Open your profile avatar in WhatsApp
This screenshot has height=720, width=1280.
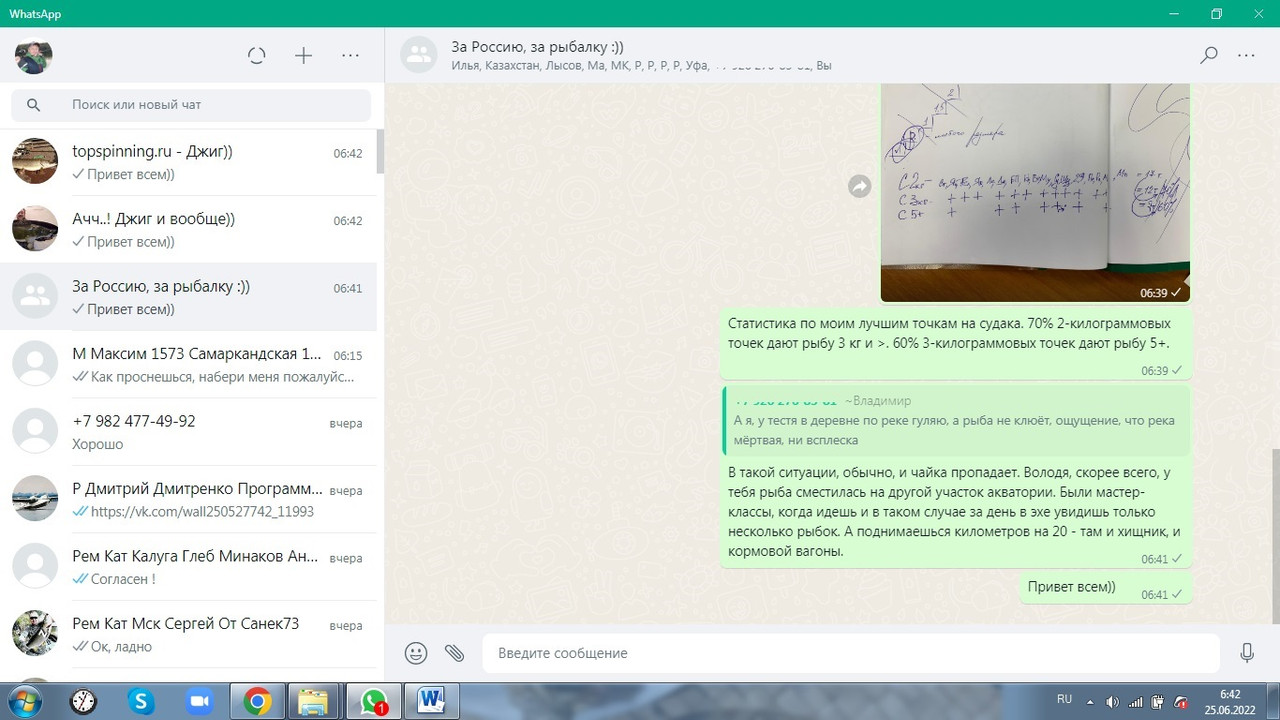click(x=34, y=56)
